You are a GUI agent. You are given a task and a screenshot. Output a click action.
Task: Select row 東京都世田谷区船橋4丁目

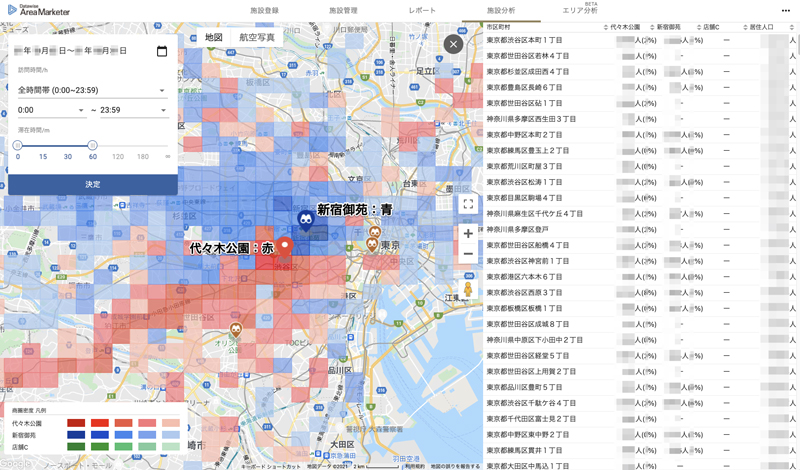coord(641,245)
